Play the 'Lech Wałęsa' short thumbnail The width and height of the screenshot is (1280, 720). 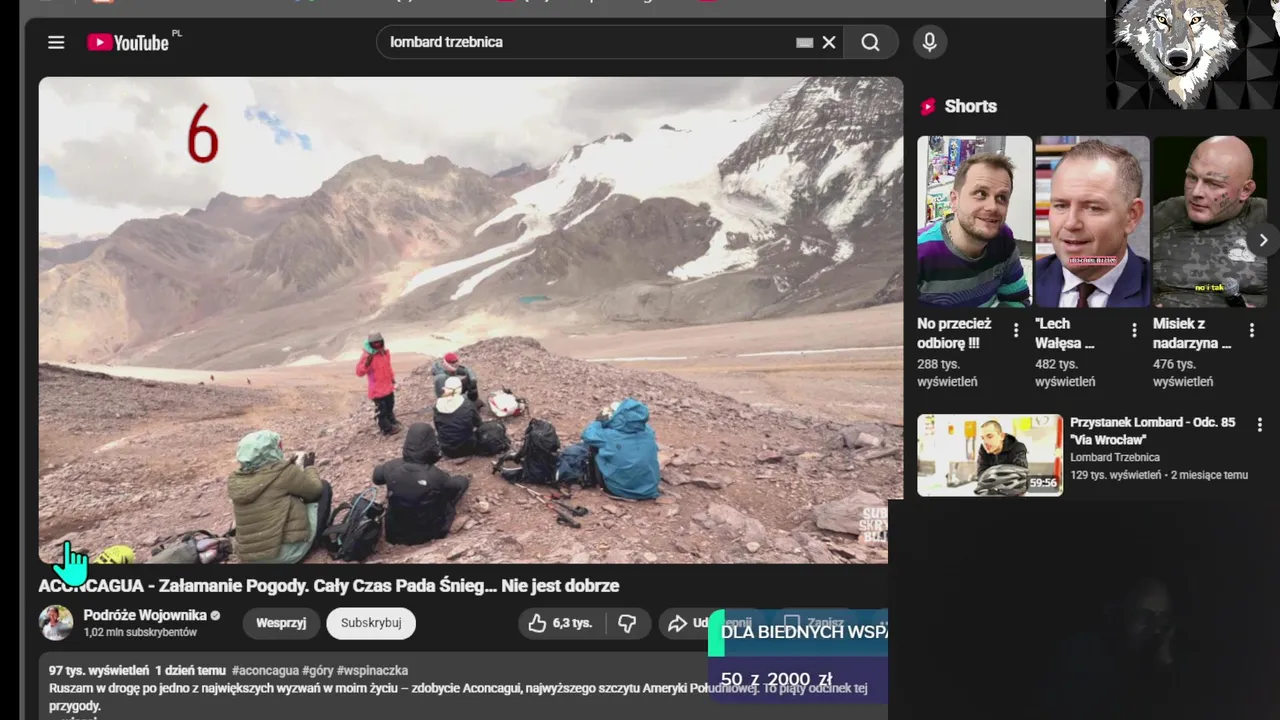click(1092, 221)
